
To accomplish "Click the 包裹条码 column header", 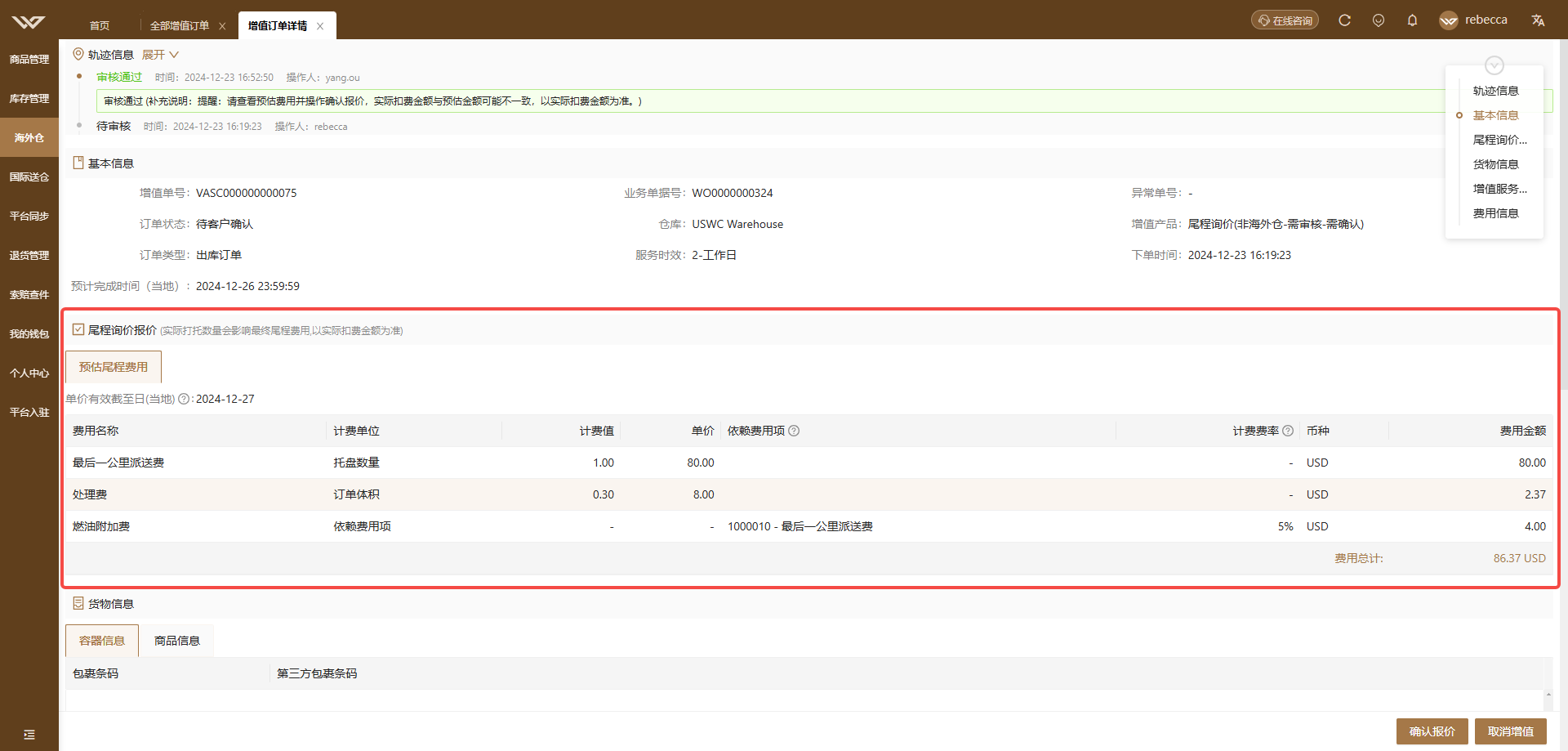I will pyautogui.click(x=96, y=673).
